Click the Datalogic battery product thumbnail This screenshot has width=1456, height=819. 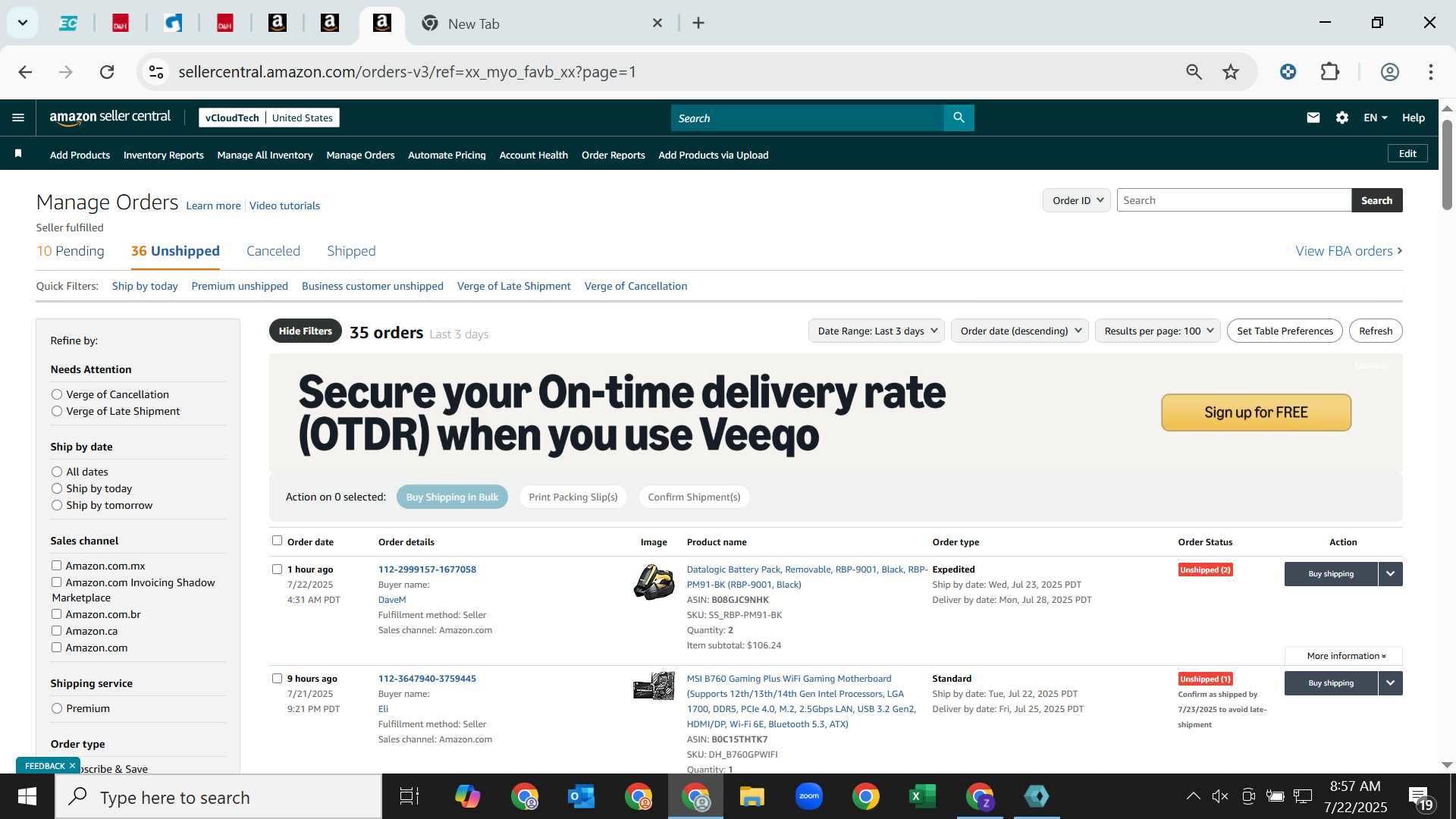pyautogui.click(x=654, y=582)
